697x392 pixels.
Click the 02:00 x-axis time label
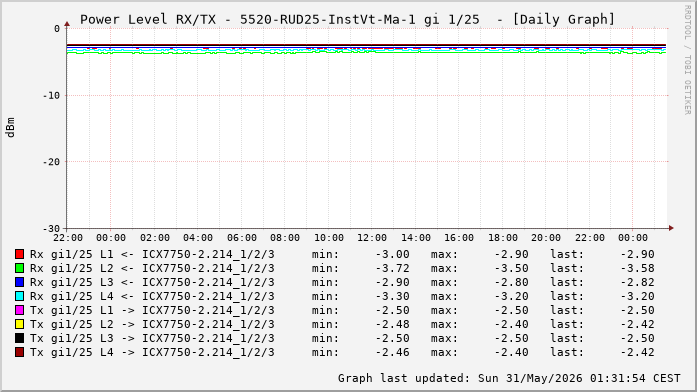pos(155,238)
